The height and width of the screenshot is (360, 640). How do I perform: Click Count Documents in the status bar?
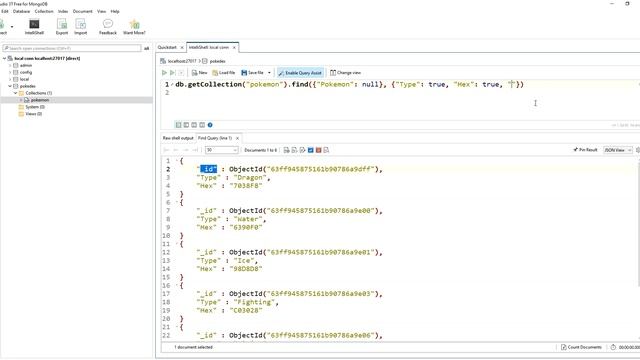(581, 347)
